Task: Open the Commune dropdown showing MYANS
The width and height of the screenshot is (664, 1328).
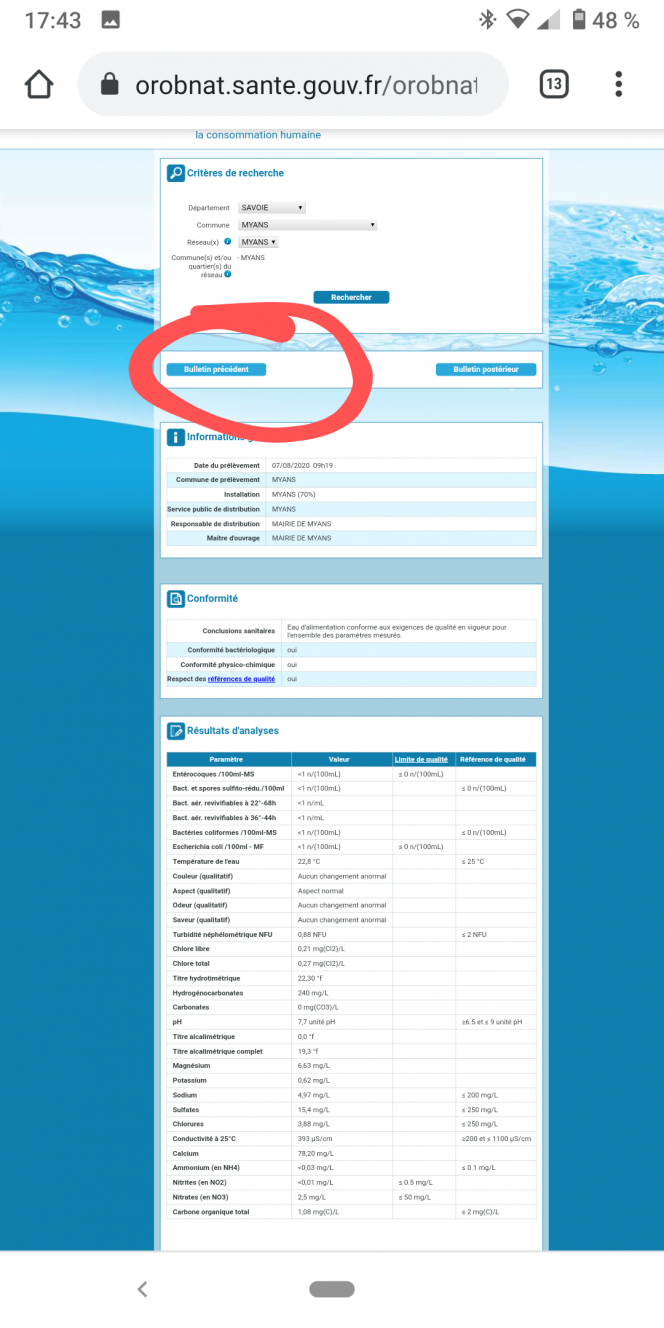Action: [308, 225]
